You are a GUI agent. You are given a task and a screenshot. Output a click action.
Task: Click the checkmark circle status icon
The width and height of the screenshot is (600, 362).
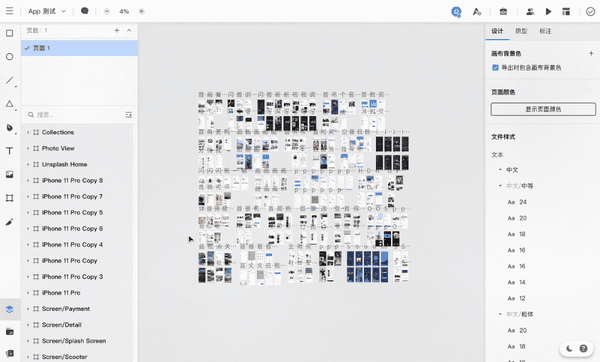tap(590, 11)
